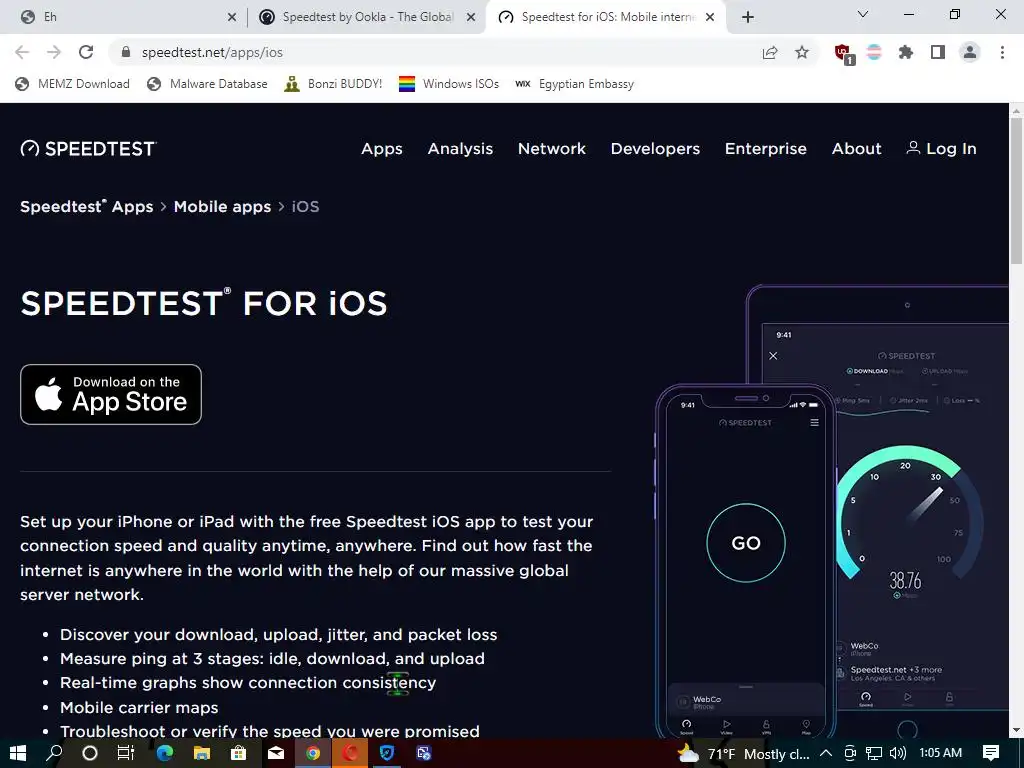Open the uBlock shield extension icon
1024x768 pixels.
pyautogui.click(x=843, y=54)
